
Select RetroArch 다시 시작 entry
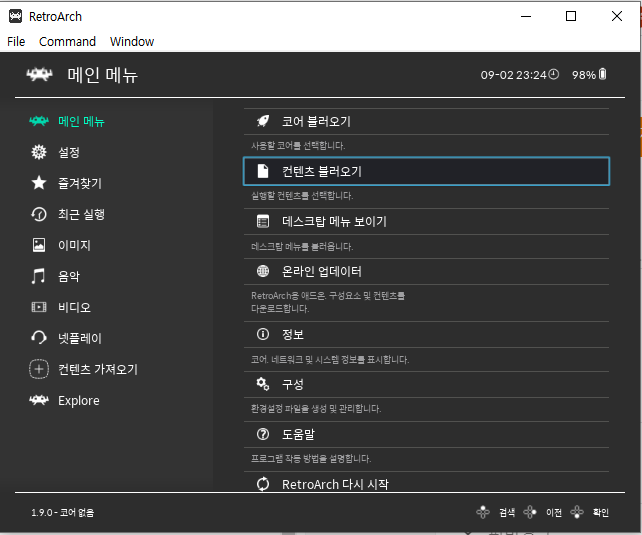coord(426,484)
